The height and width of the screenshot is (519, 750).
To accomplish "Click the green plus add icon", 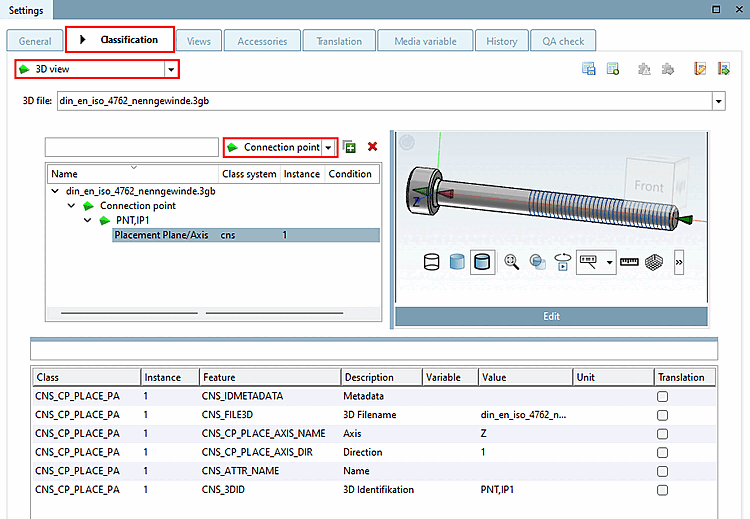I will click(350, 147).
